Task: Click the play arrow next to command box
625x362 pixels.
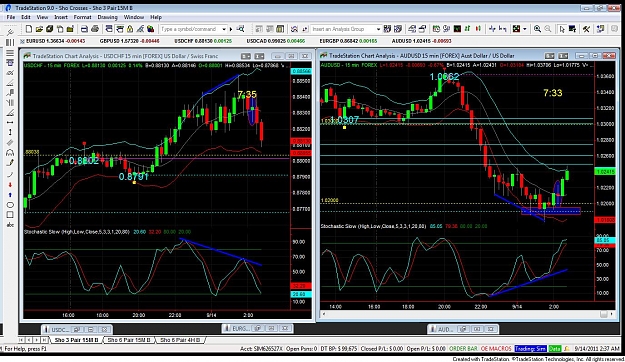Action: (x=231, y=29)
